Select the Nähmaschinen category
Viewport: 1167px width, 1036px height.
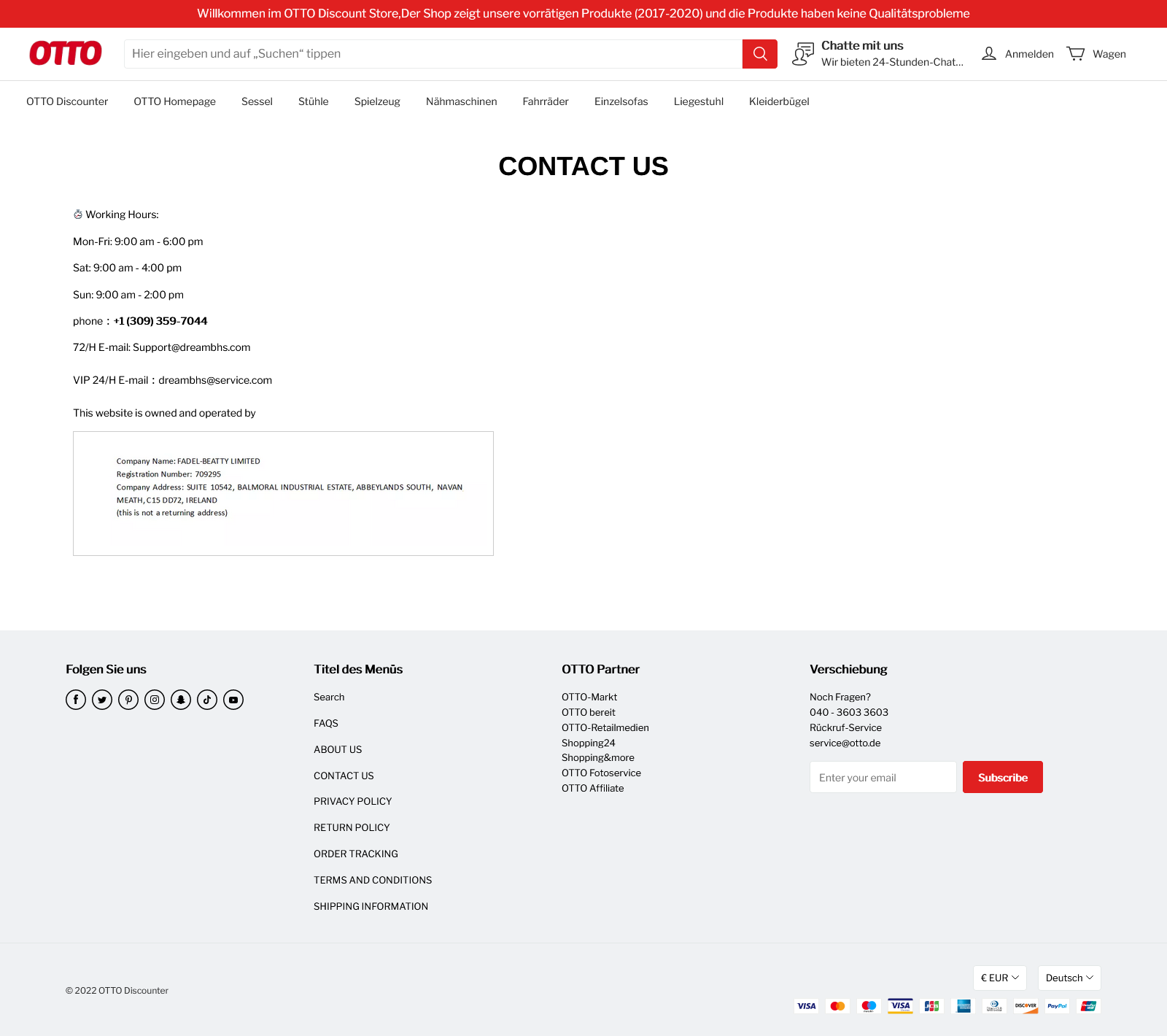[462, 101]
